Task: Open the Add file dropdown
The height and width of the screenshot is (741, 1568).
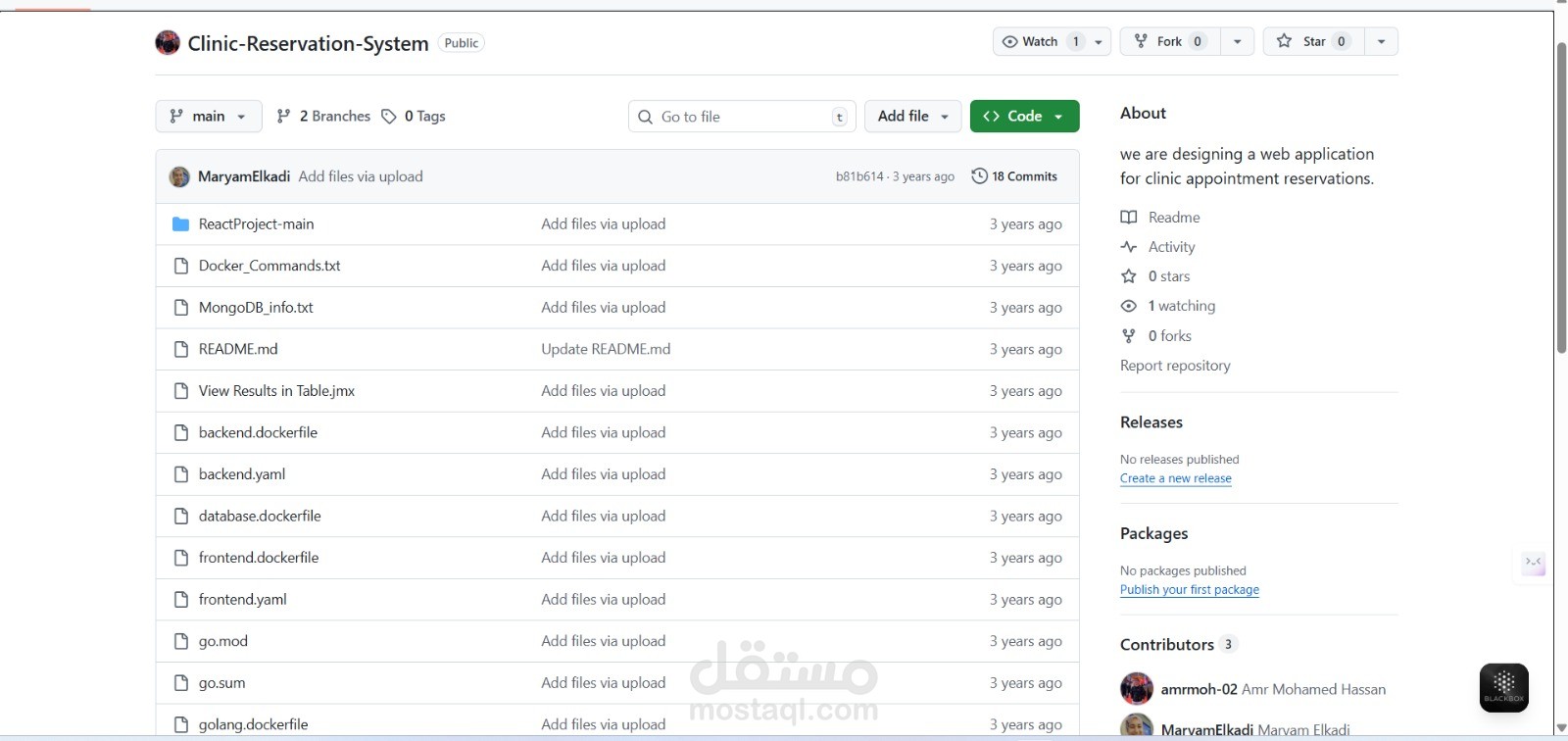Action: pos(913,116)
